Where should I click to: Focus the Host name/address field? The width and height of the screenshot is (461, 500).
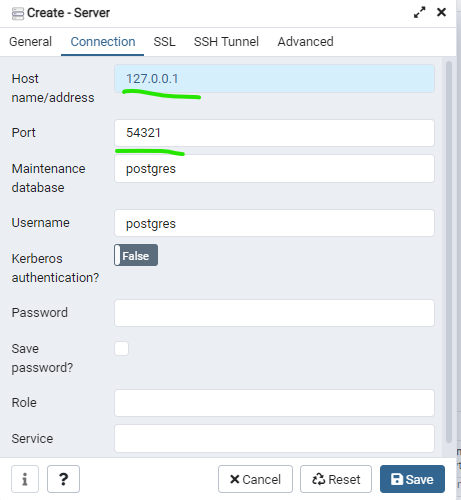click(x=274, y=79)
